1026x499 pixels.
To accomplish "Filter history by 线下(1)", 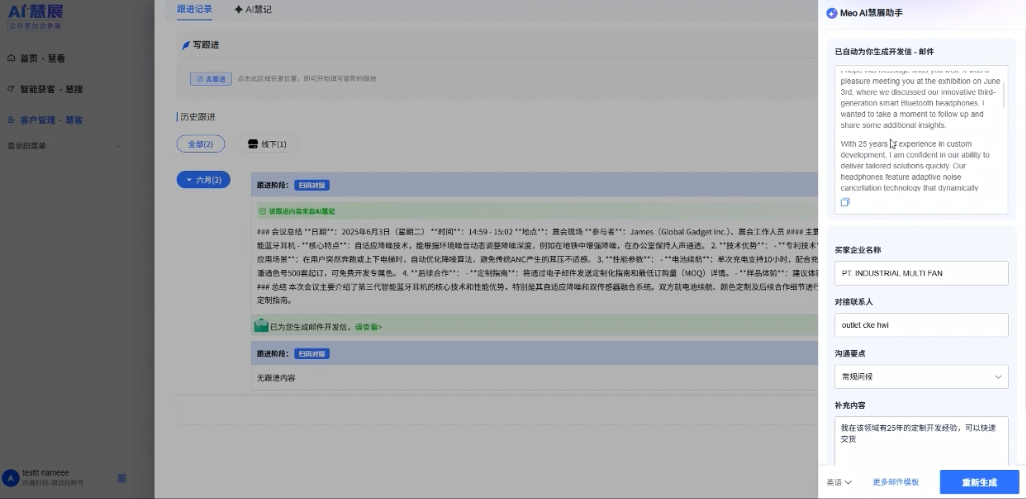I will point(267,144).
